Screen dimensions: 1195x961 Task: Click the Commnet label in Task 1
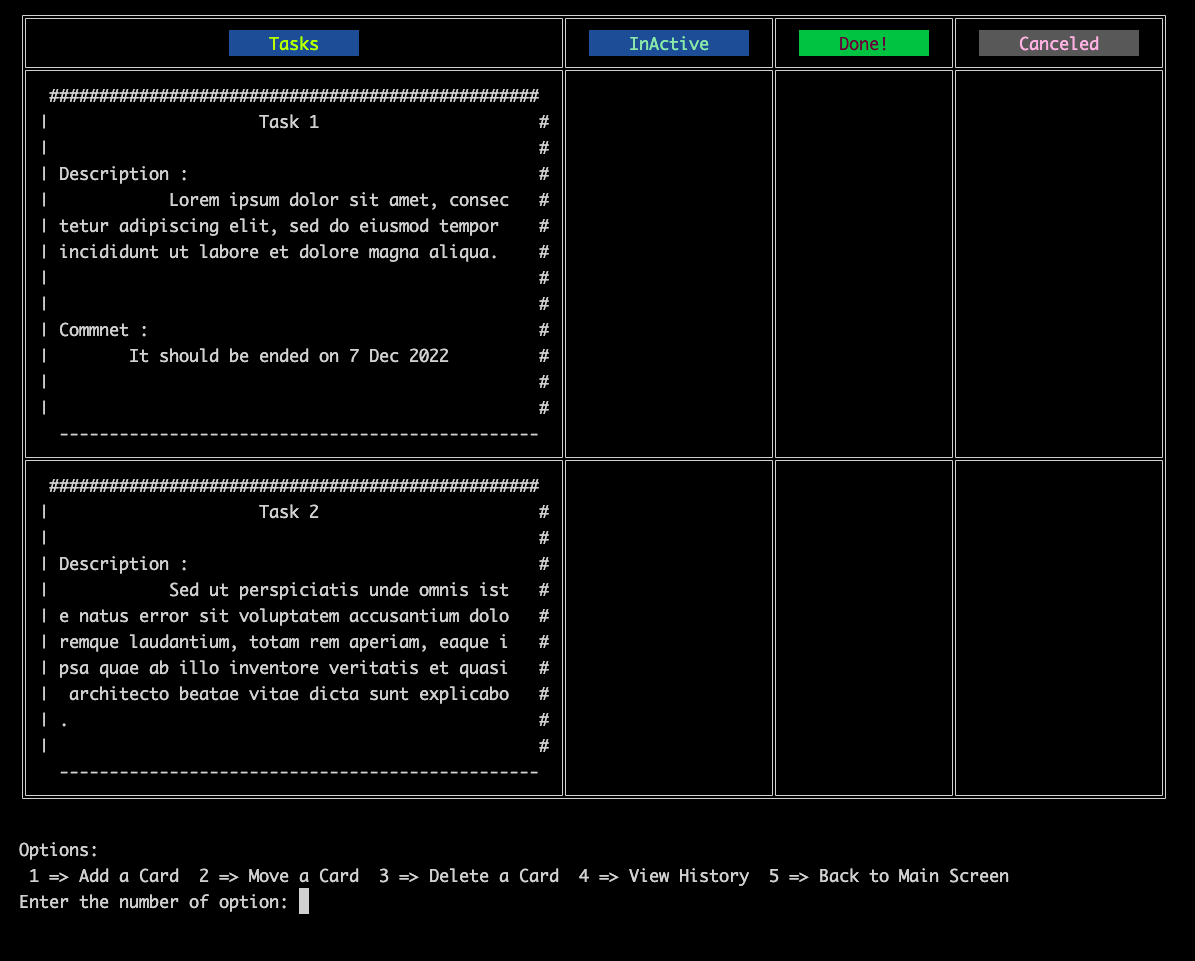[x=103, y=330]
